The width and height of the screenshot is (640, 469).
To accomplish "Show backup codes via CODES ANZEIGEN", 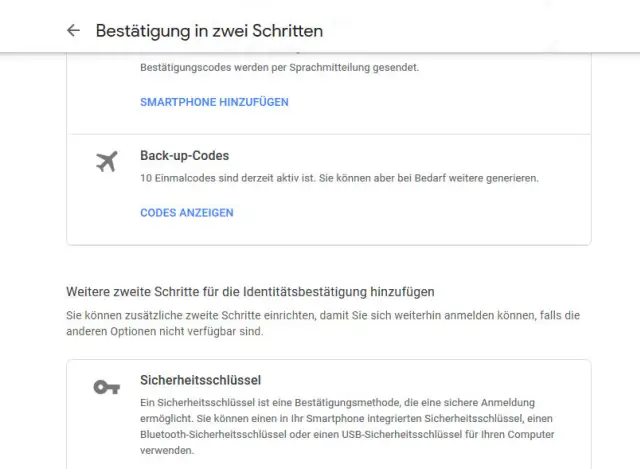I will pyautogui.click(x=187, y=213).
